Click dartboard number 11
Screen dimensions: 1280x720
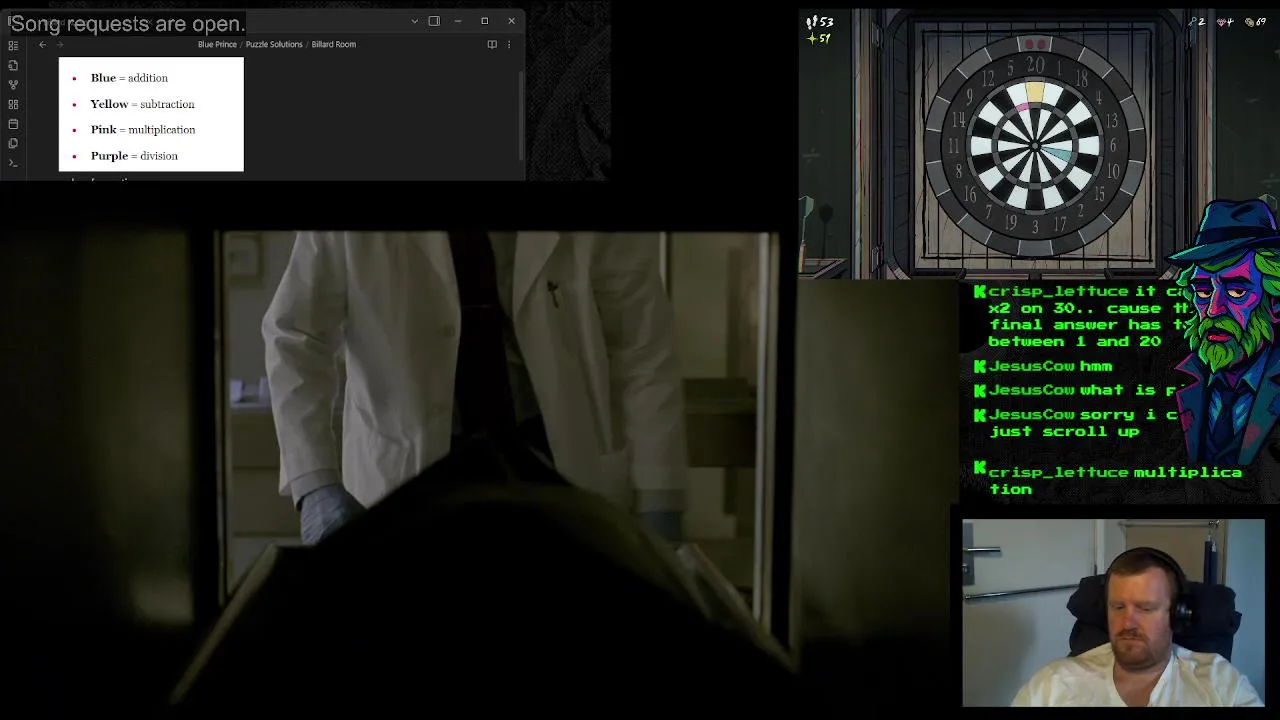pos(954,147)
